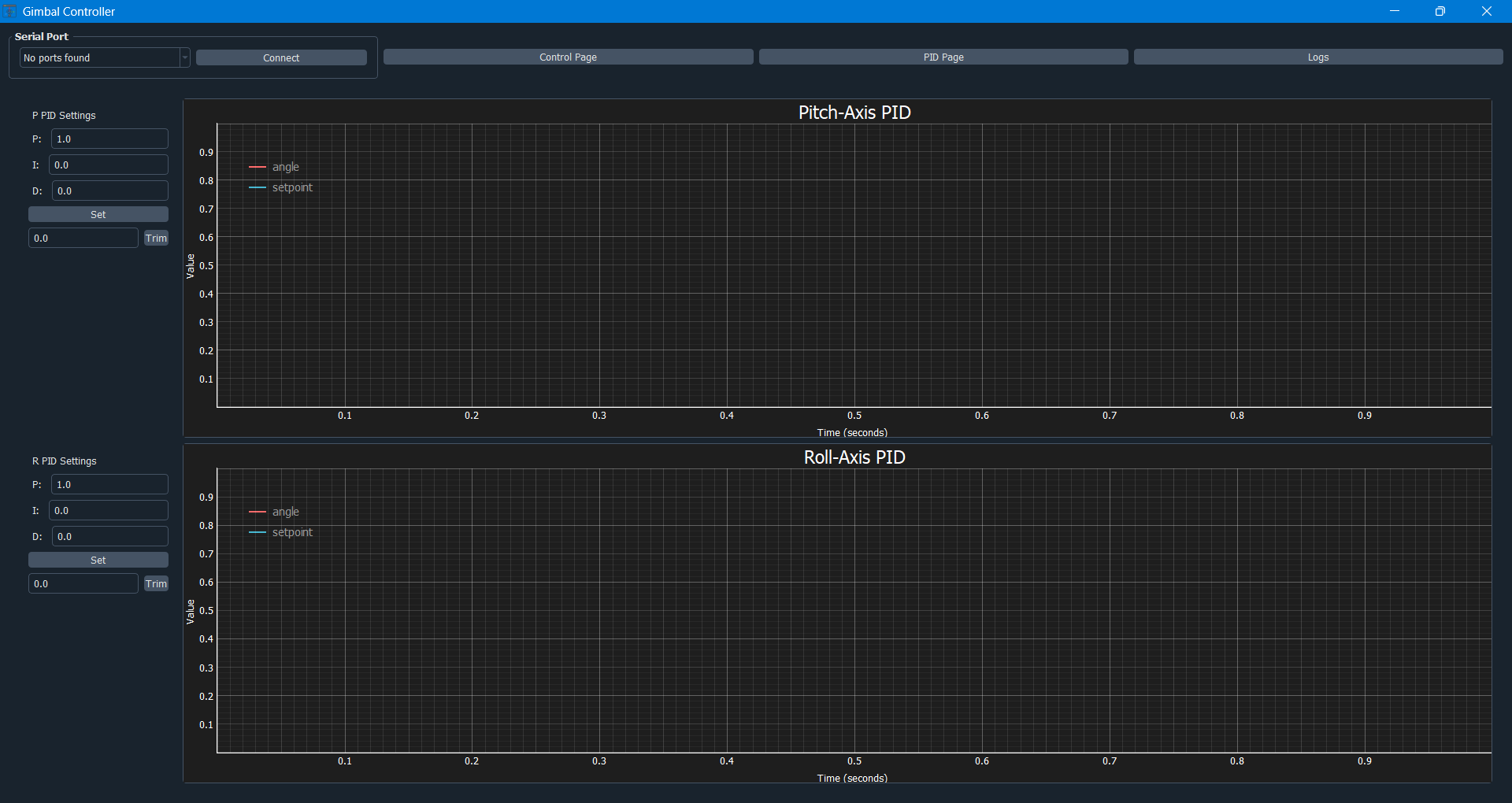
Task: Select the roll D gain field
Action: click(109, 536)
